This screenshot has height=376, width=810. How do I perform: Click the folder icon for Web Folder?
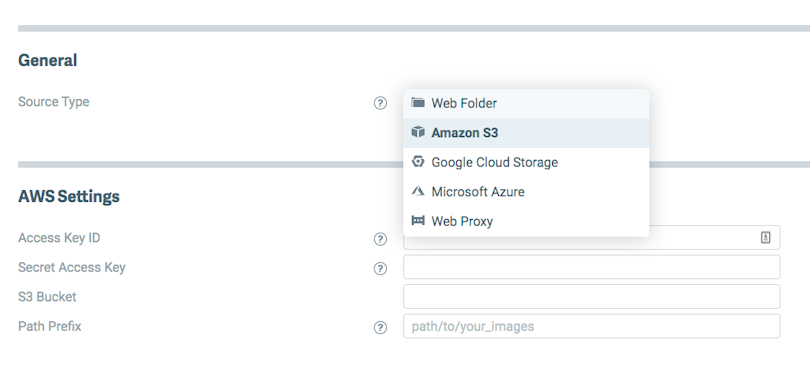pyautogui.click(x=417, y=102)
